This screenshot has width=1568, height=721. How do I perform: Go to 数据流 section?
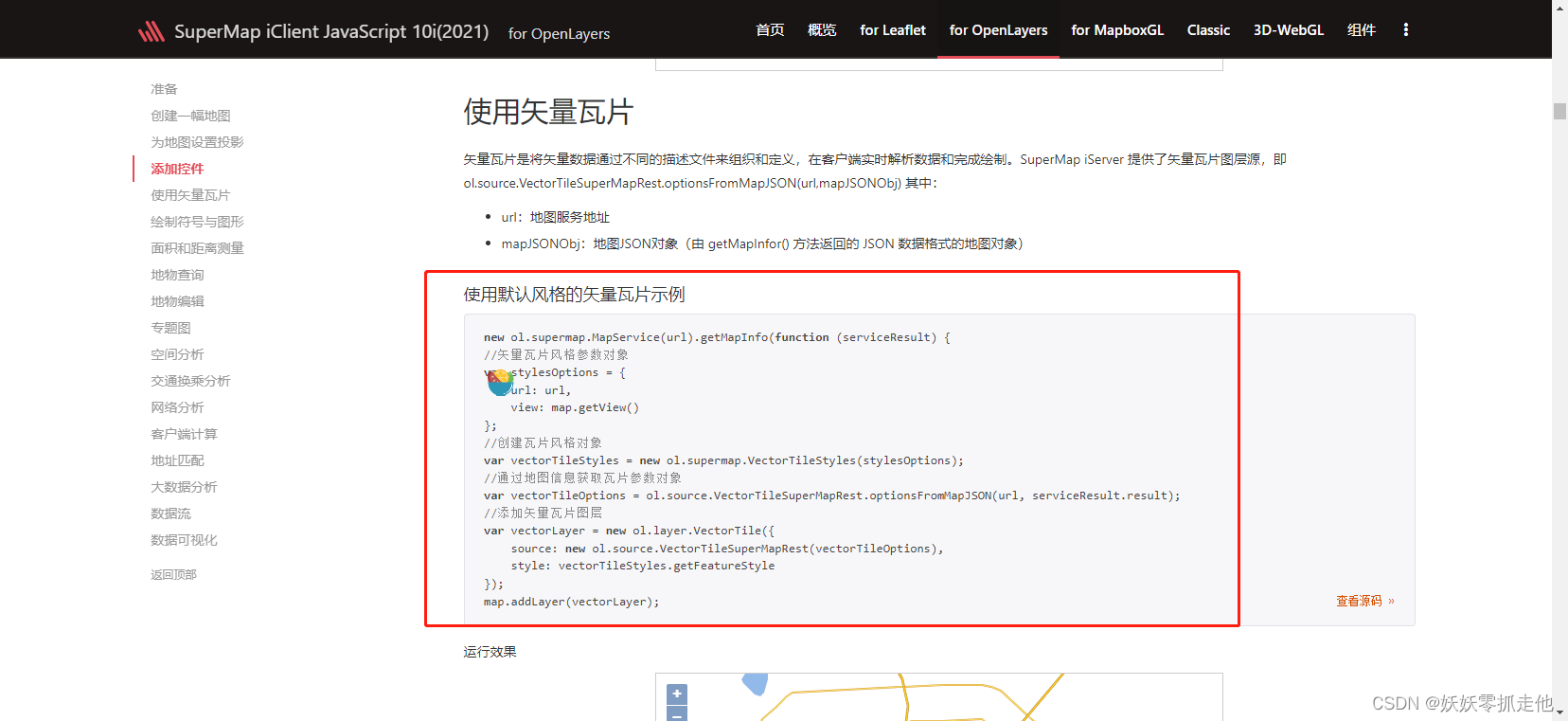coord(170,514)
